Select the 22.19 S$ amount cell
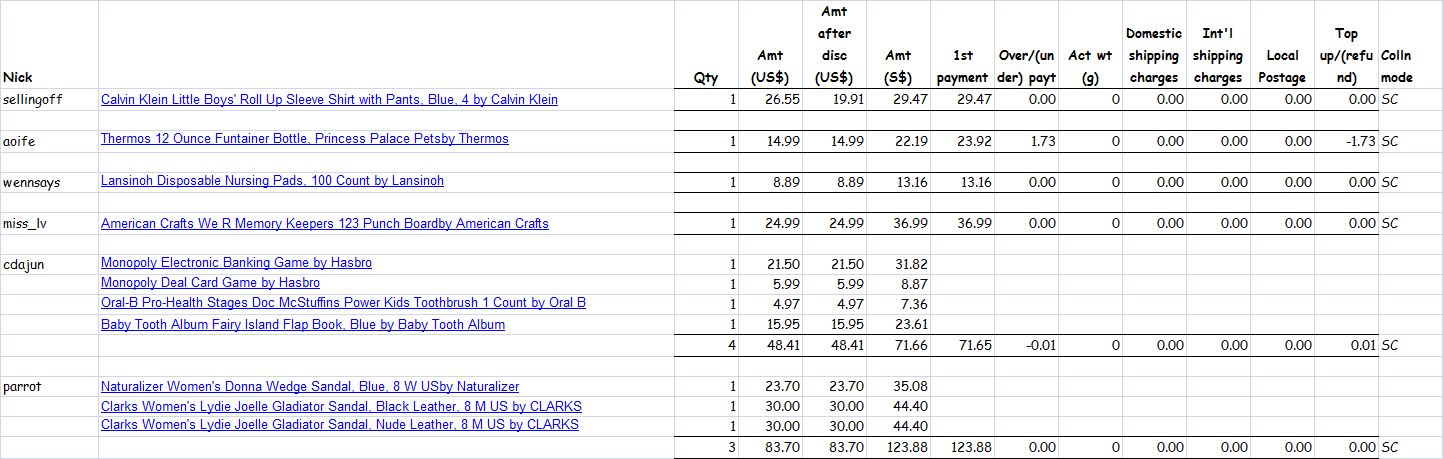1443x459 pixels. tap(898, 141)
